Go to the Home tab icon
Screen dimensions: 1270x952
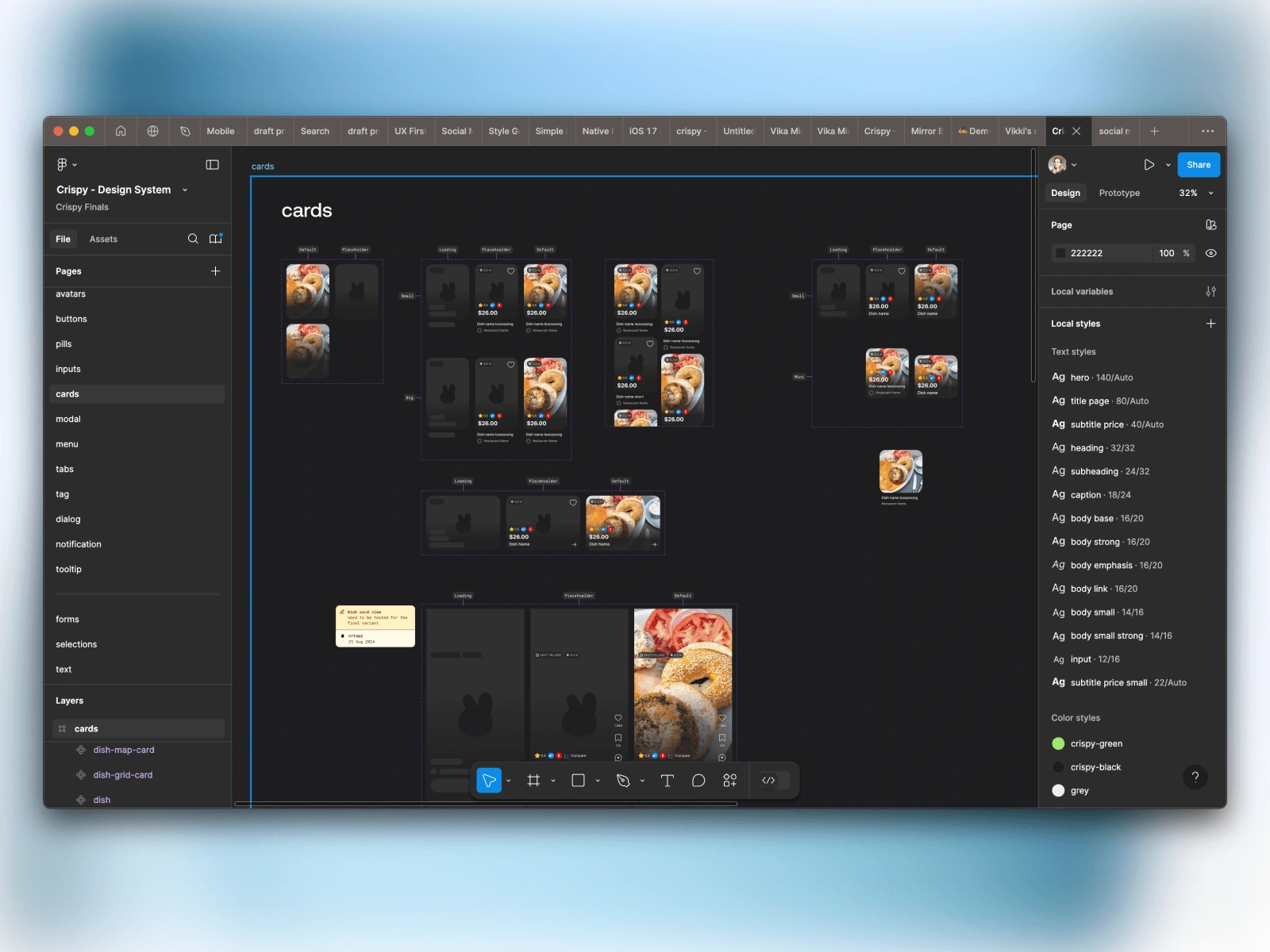[121, 131]
